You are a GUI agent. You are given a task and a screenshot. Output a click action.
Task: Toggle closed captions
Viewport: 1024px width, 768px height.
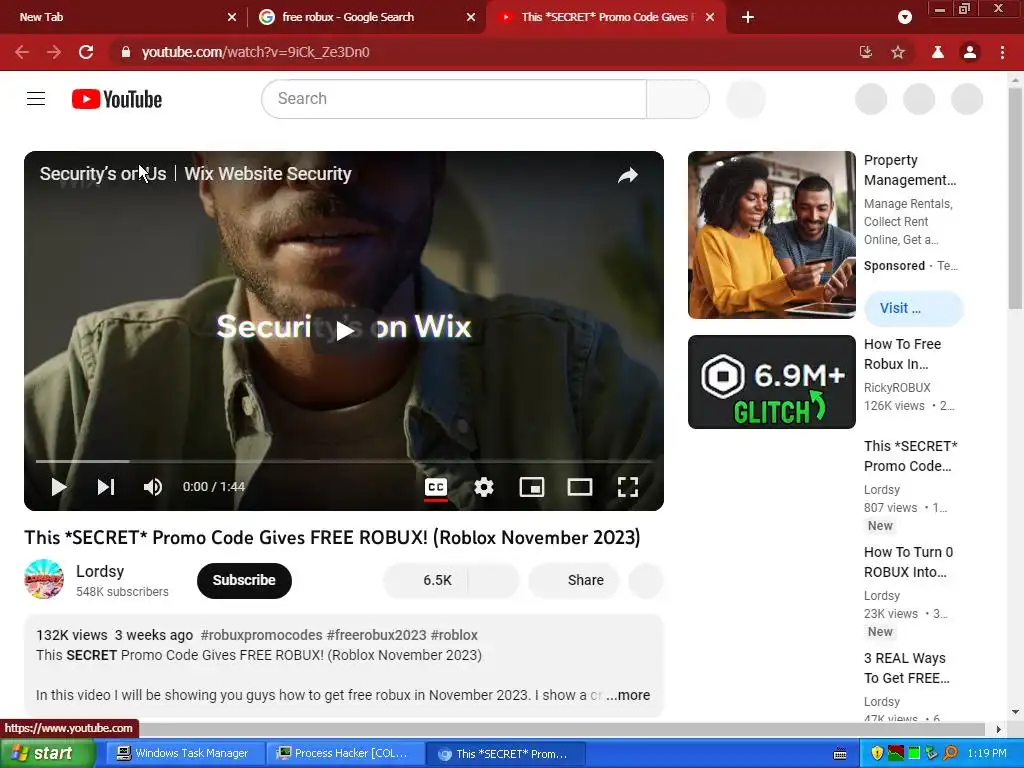(x=436, y=487)
